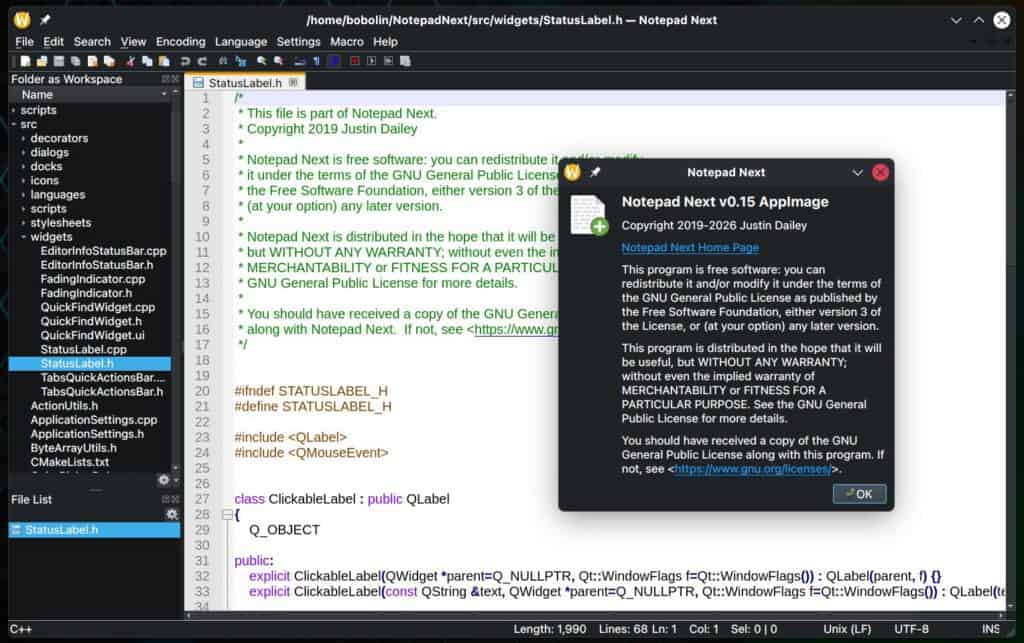Click C++ language in status bar
The width and height of the screenshot is (1024, 643).
20,629
